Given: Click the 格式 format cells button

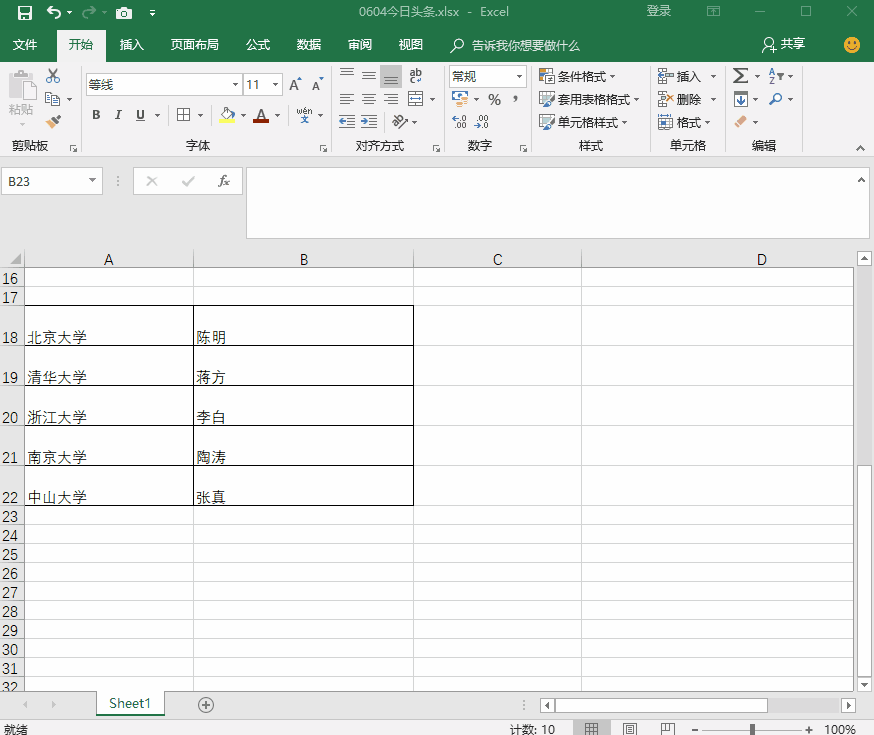Looking at the screenshot, I should [x=684, y=122].
